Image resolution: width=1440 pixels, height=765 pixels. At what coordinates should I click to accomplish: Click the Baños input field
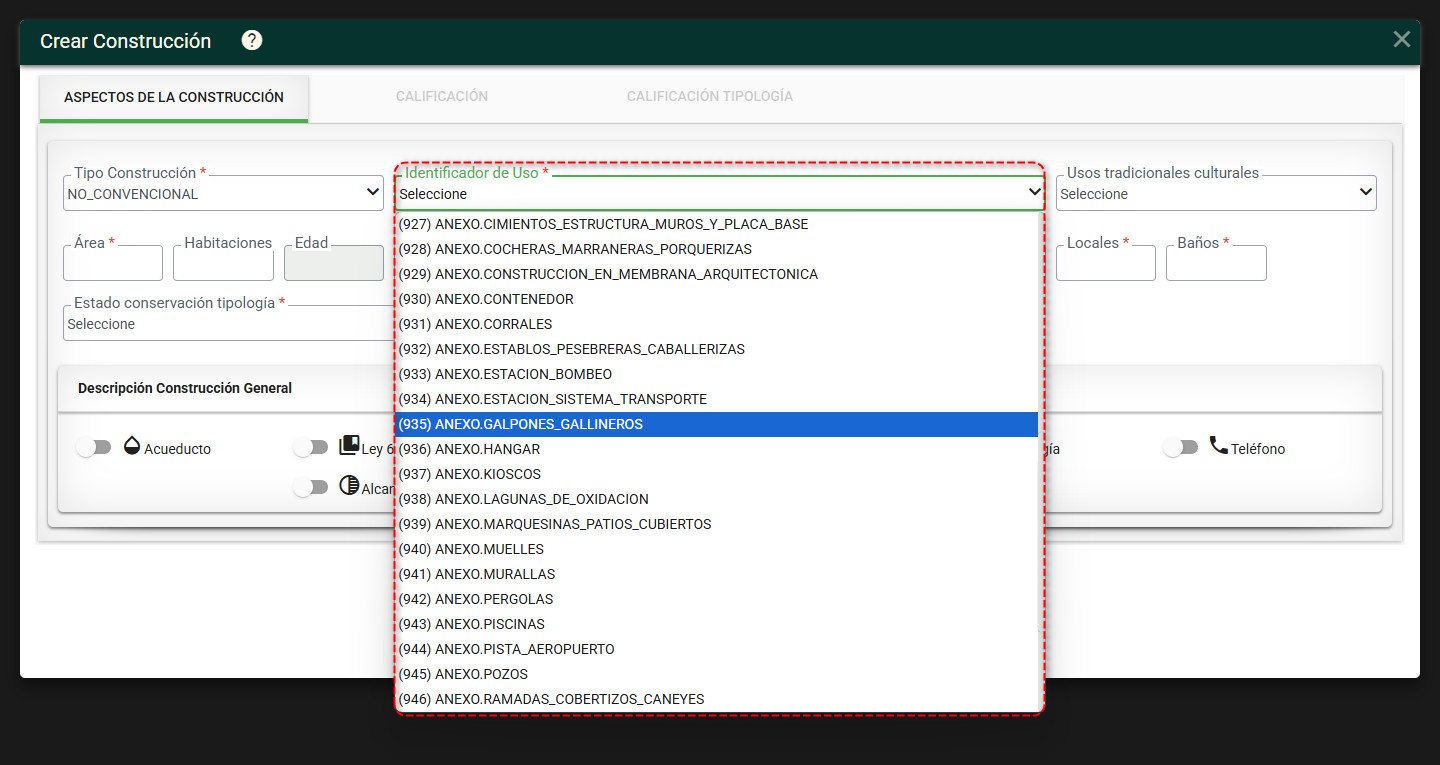pos(1216,263)
